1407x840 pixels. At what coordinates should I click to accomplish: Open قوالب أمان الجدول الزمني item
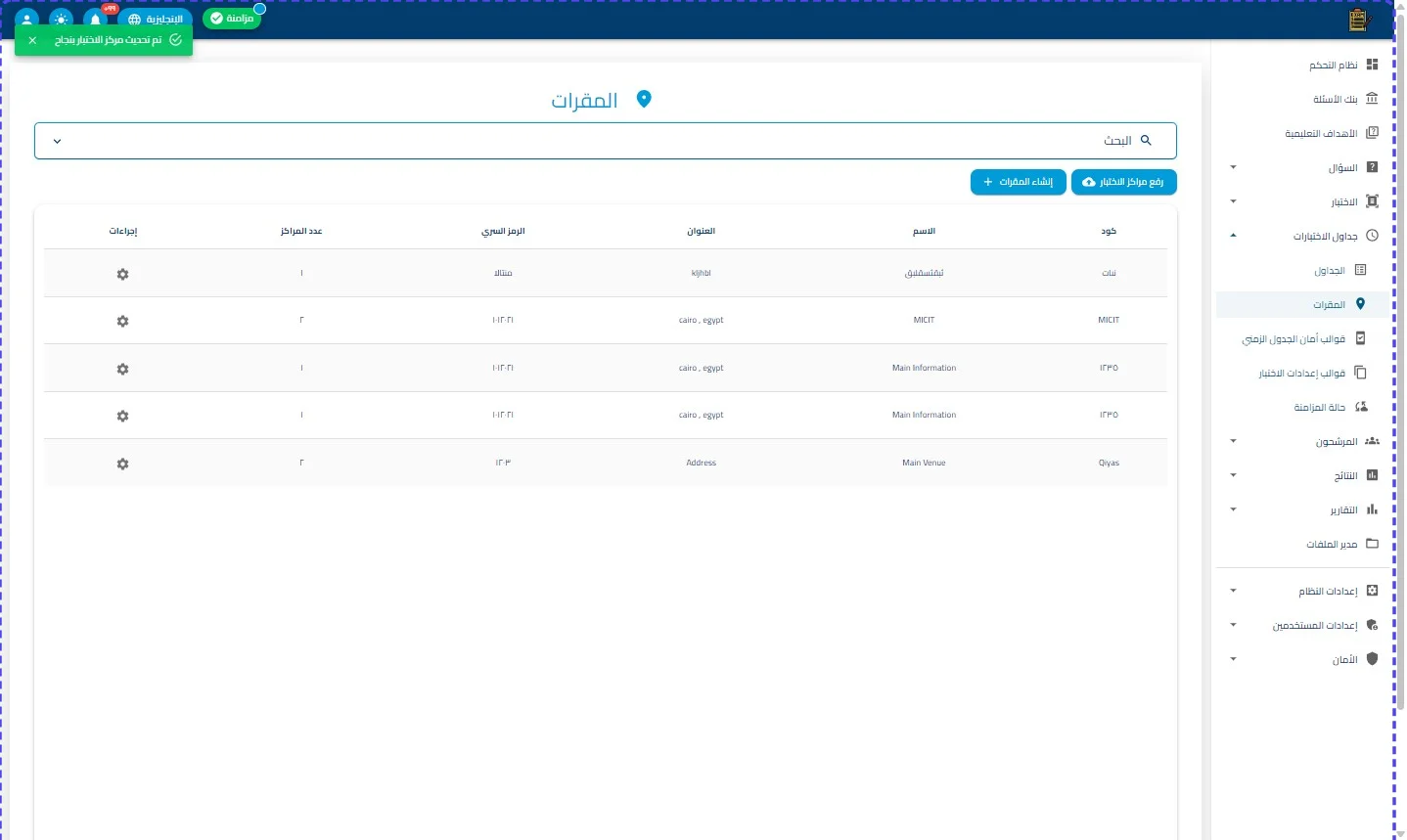pyautogui.click(x=1303, y=338)
